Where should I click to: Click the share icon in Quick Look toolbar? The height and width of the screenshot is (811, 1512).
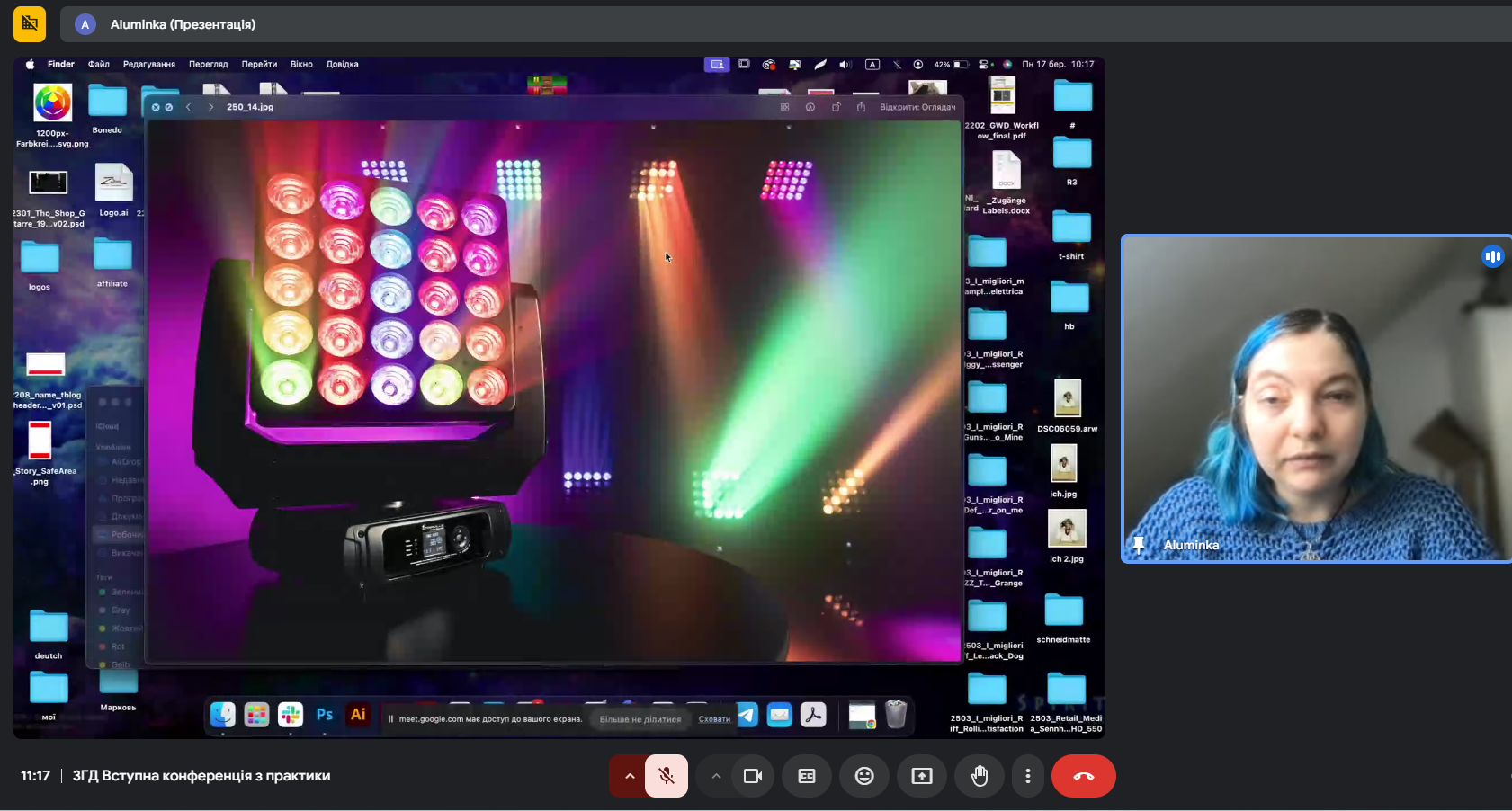click(x=861, y=107)
